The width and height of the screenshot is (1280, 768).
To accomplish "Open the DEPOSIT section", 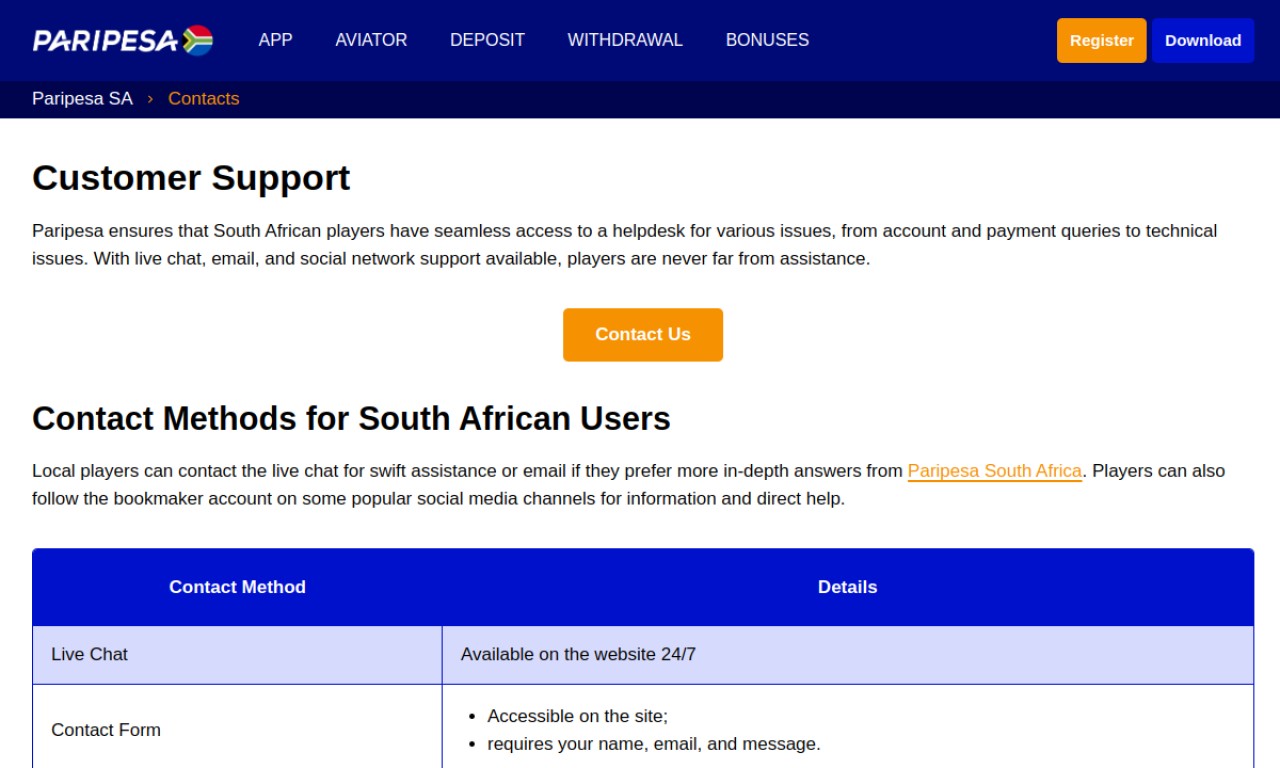I will click(487, 40).
